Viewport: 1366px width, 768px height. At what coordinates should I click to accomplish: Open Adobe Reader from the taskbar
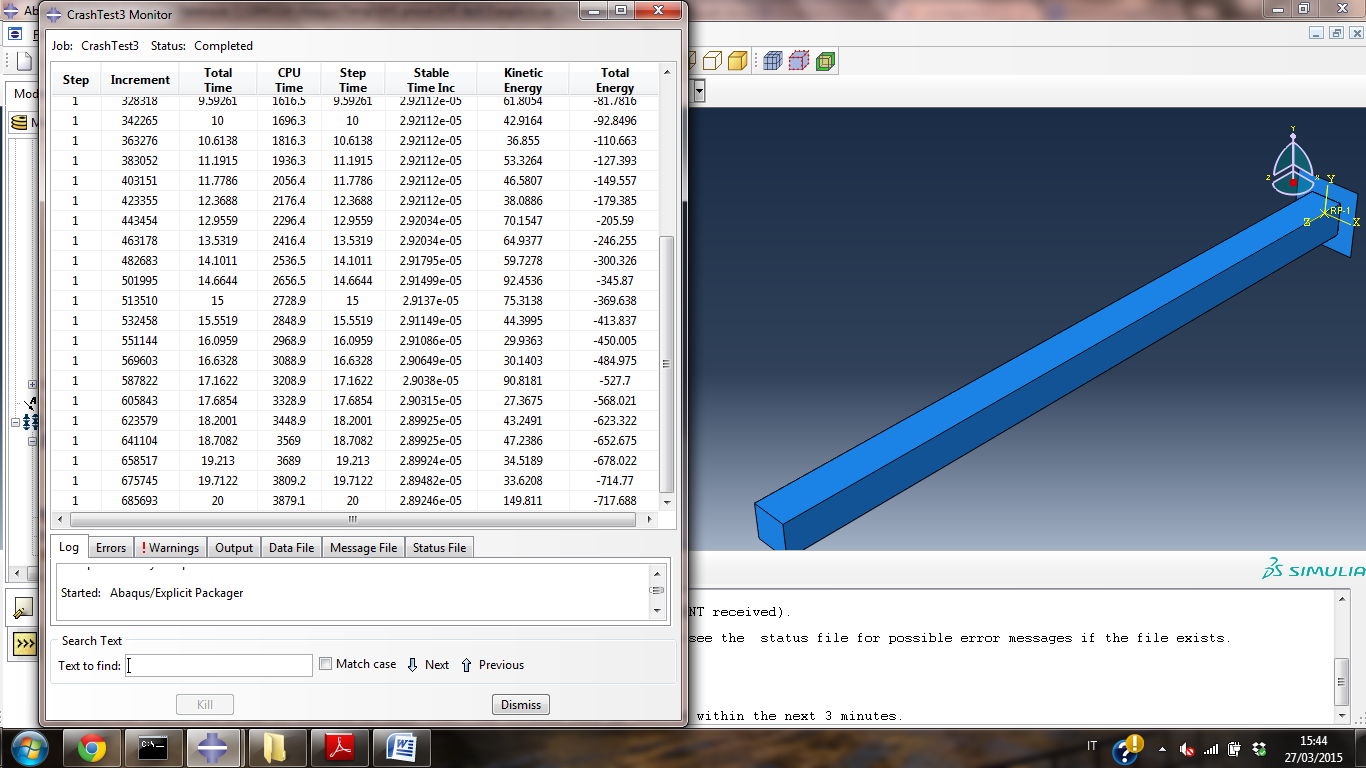click(340, 747)
